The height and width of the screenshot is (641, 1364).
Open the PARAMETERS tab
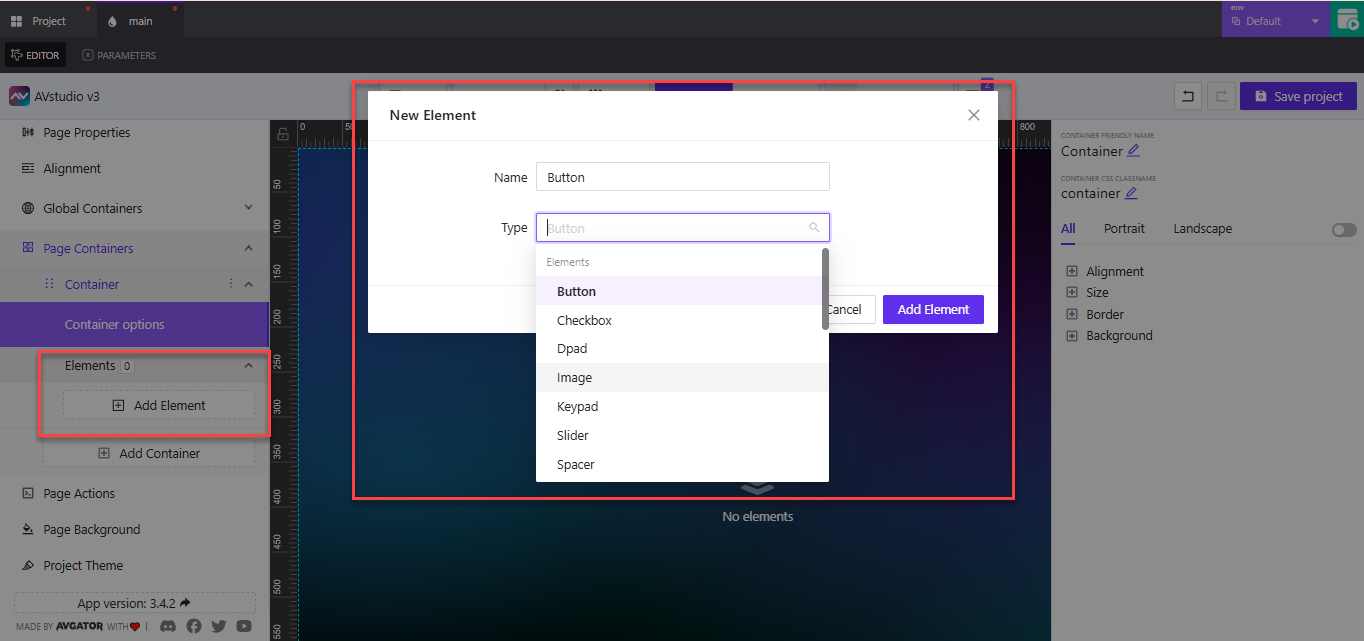(119, 55)
